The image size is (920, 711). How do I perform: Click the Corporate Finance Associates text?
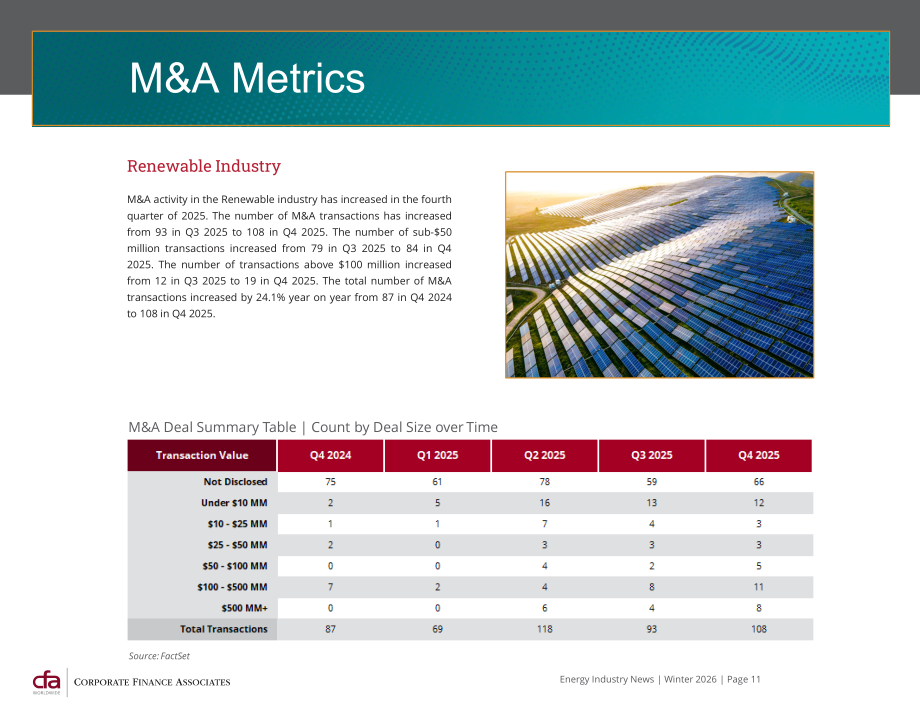tap(152, 682)
